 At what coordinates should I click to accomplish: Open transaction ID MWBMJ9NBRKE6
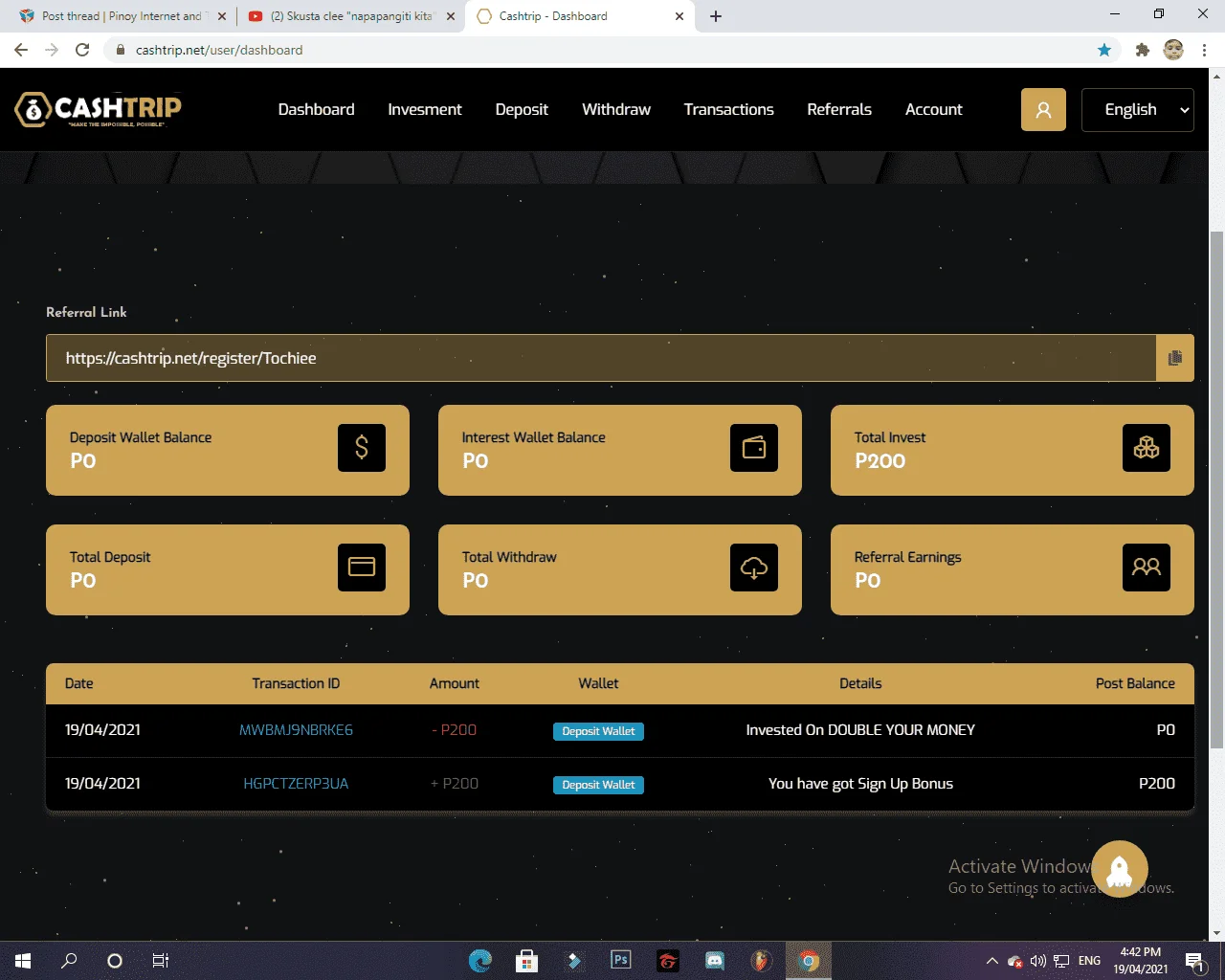point(296,730)
